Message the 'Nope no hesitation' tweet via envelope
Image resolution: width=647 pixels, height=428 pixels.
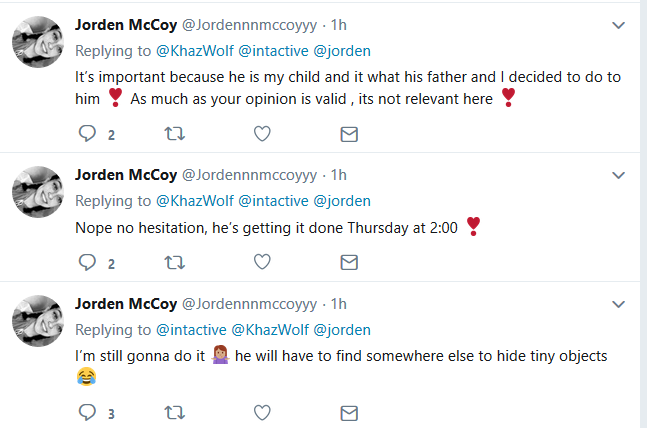point(349,263)
